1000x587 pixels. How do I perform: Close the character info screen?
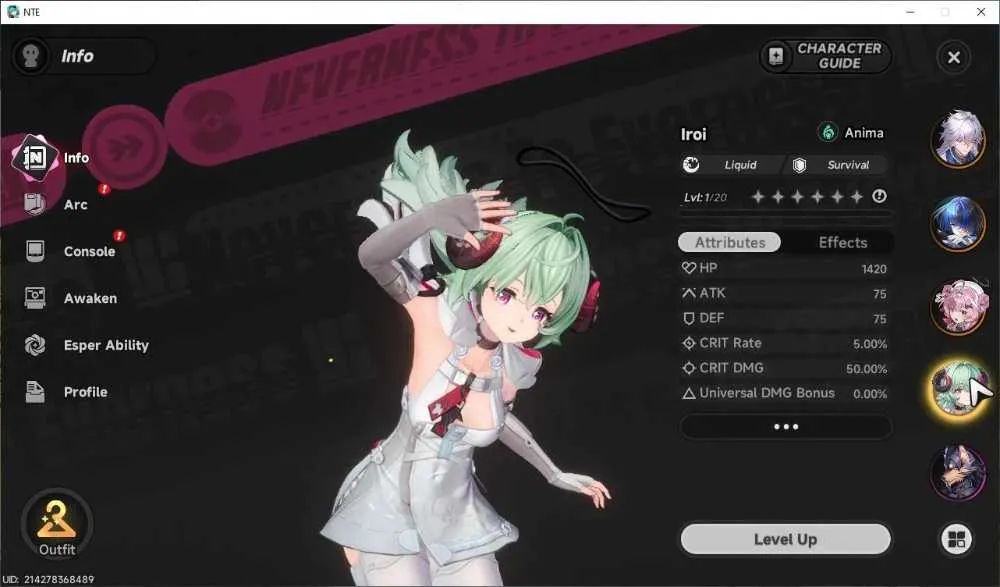click(x=953, y=57)
